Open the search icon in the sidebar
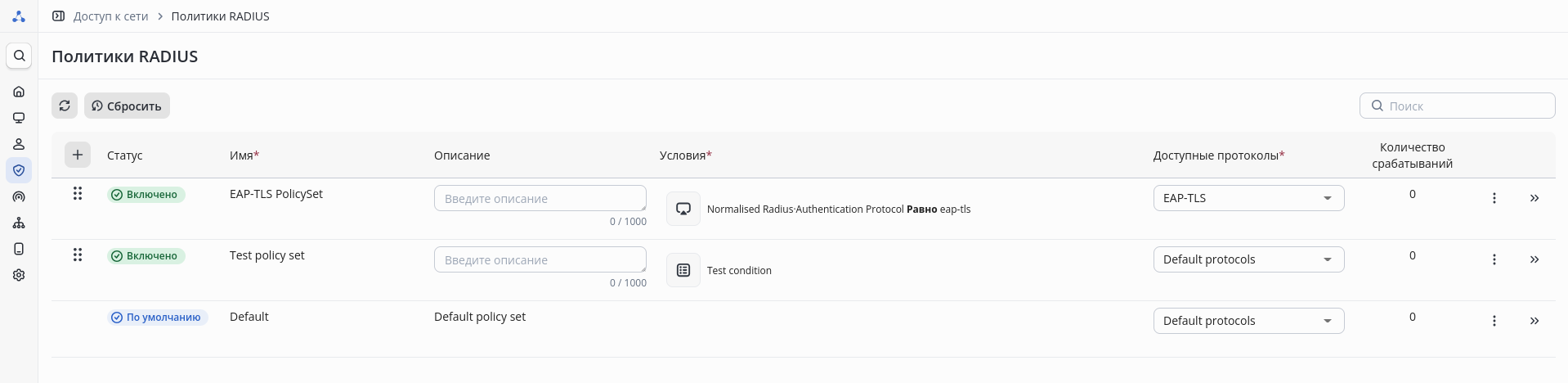This screenshot has height=383, width=1568. [19, 56]
